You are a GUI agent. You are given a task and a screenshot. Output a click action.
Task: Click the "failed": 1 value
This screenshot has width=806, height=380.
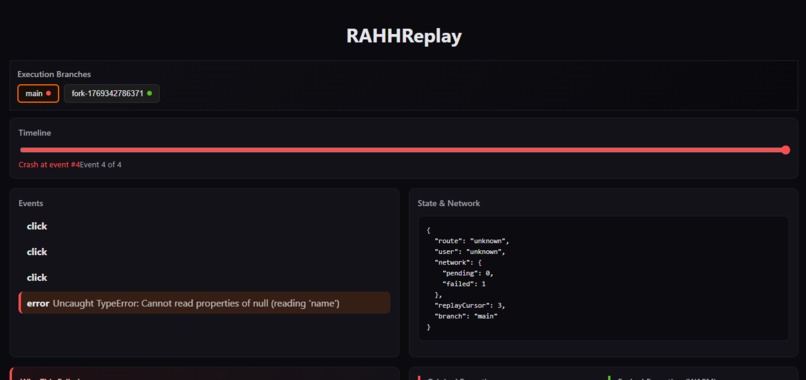(x=464, y=284)
